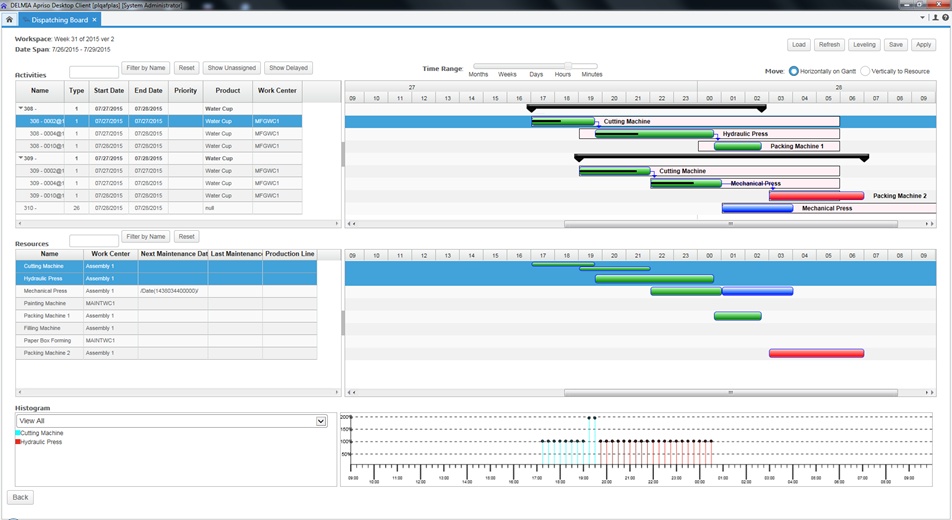This screenshot has height=520, width=952.
Task: Click the Load button
Action: click(x=798, y=44)
